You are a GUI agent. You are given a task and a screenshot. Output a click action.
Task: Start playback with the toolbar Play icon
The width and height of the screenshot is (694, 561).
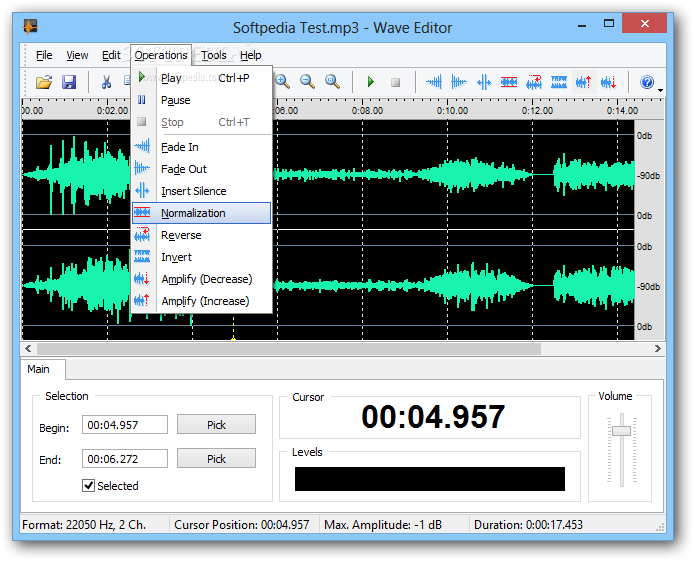click(371, 82)
